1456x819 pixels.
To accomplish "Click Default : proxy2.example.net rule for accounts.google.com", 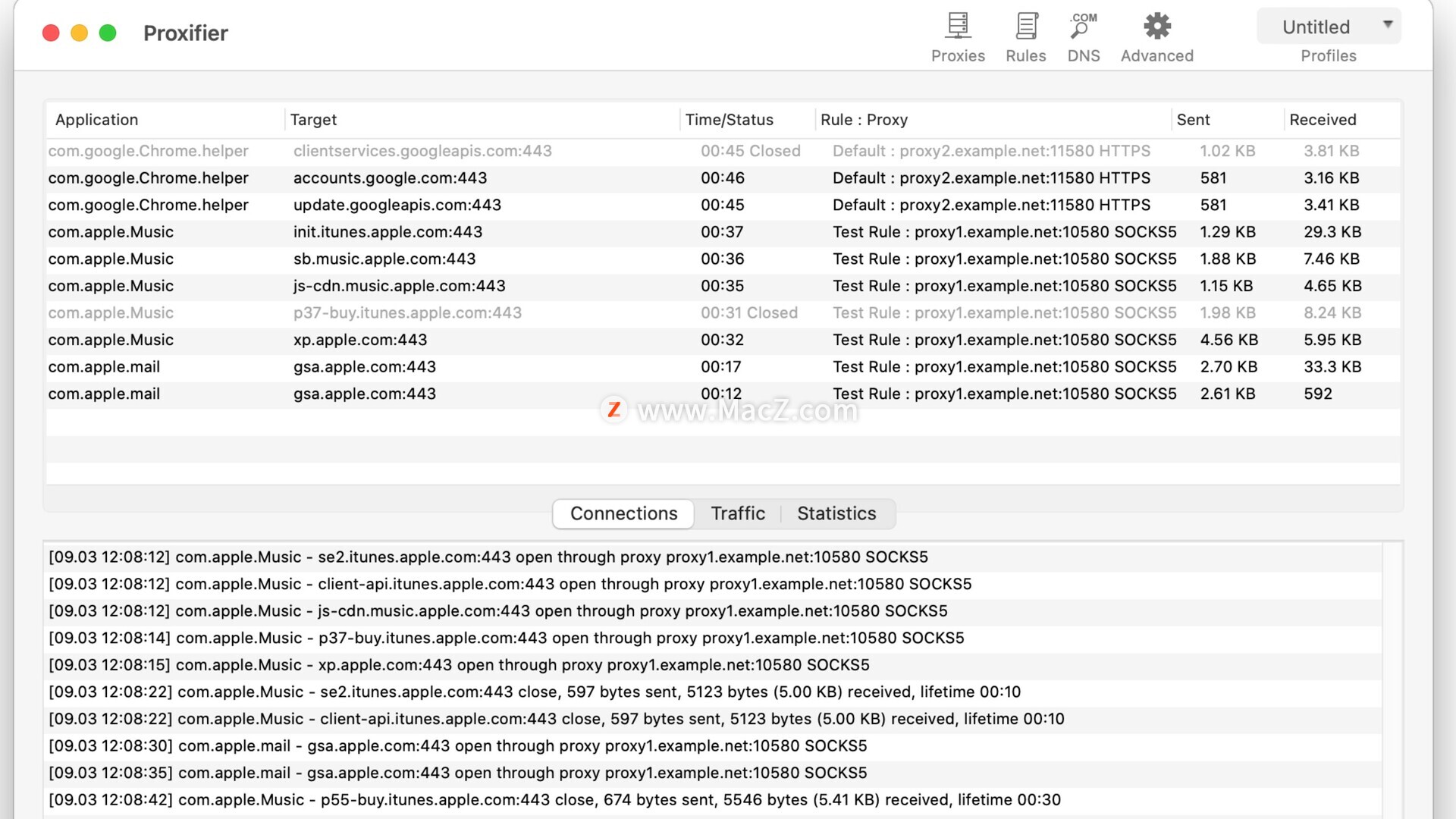I will point(991,178).
